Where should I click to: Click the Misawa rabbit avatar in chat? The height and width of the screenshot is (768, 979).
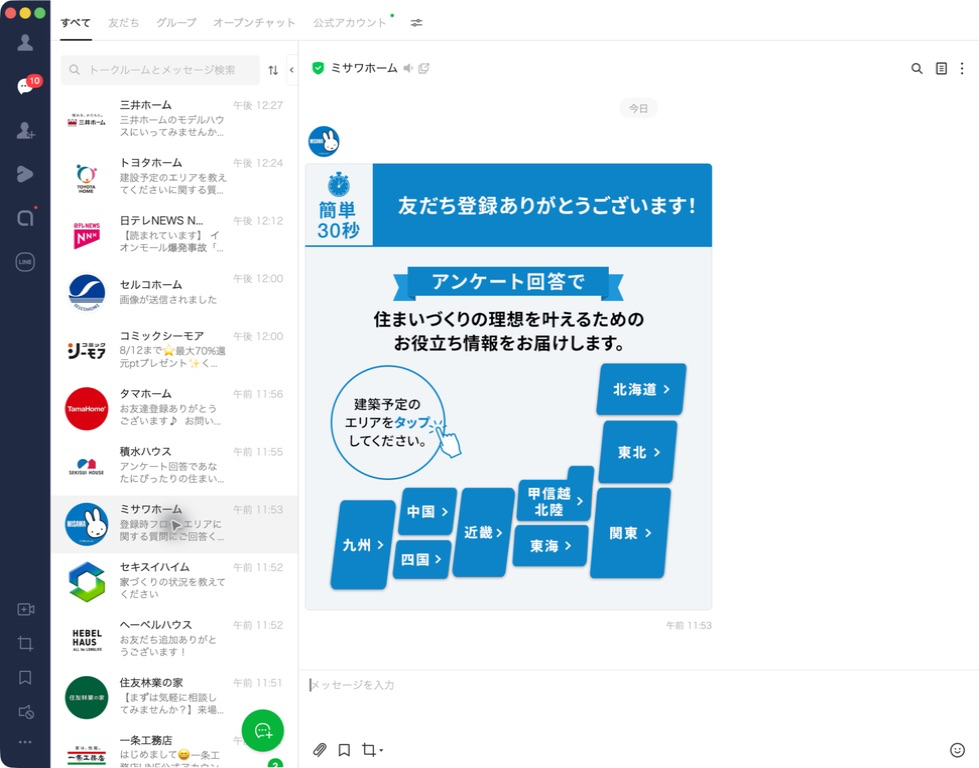point(323,141)
